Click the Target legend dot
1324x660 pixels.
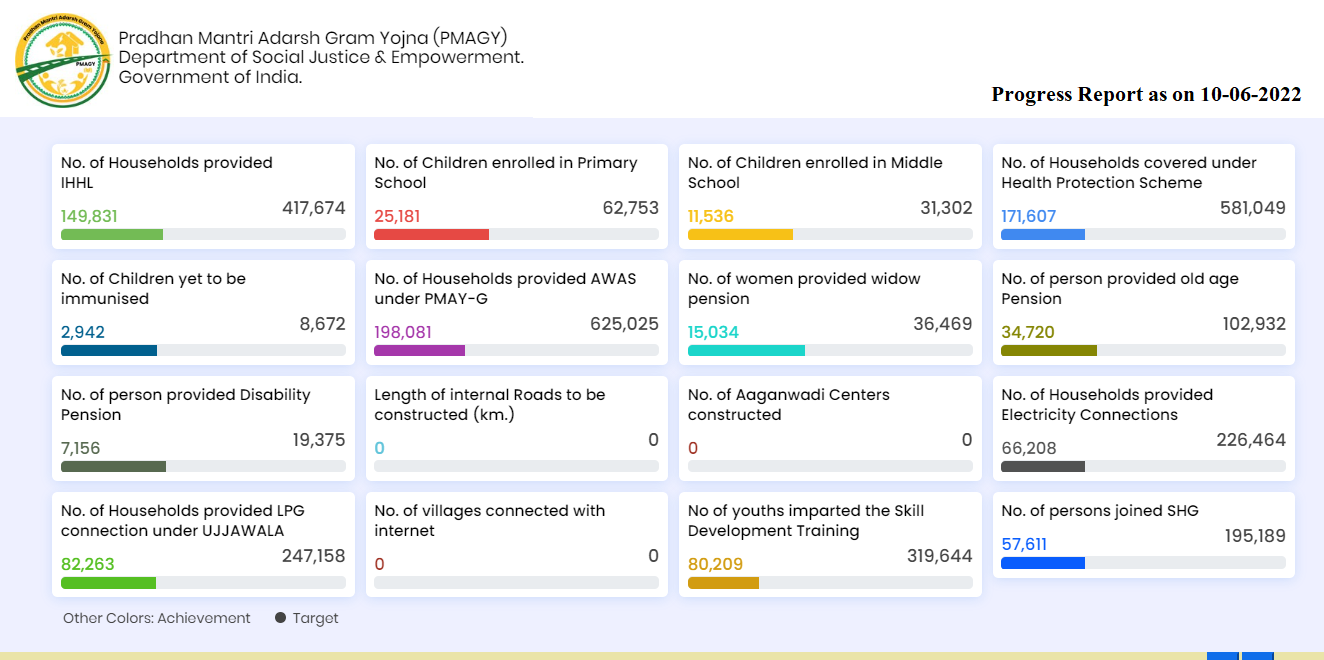[x=281, y=618]
